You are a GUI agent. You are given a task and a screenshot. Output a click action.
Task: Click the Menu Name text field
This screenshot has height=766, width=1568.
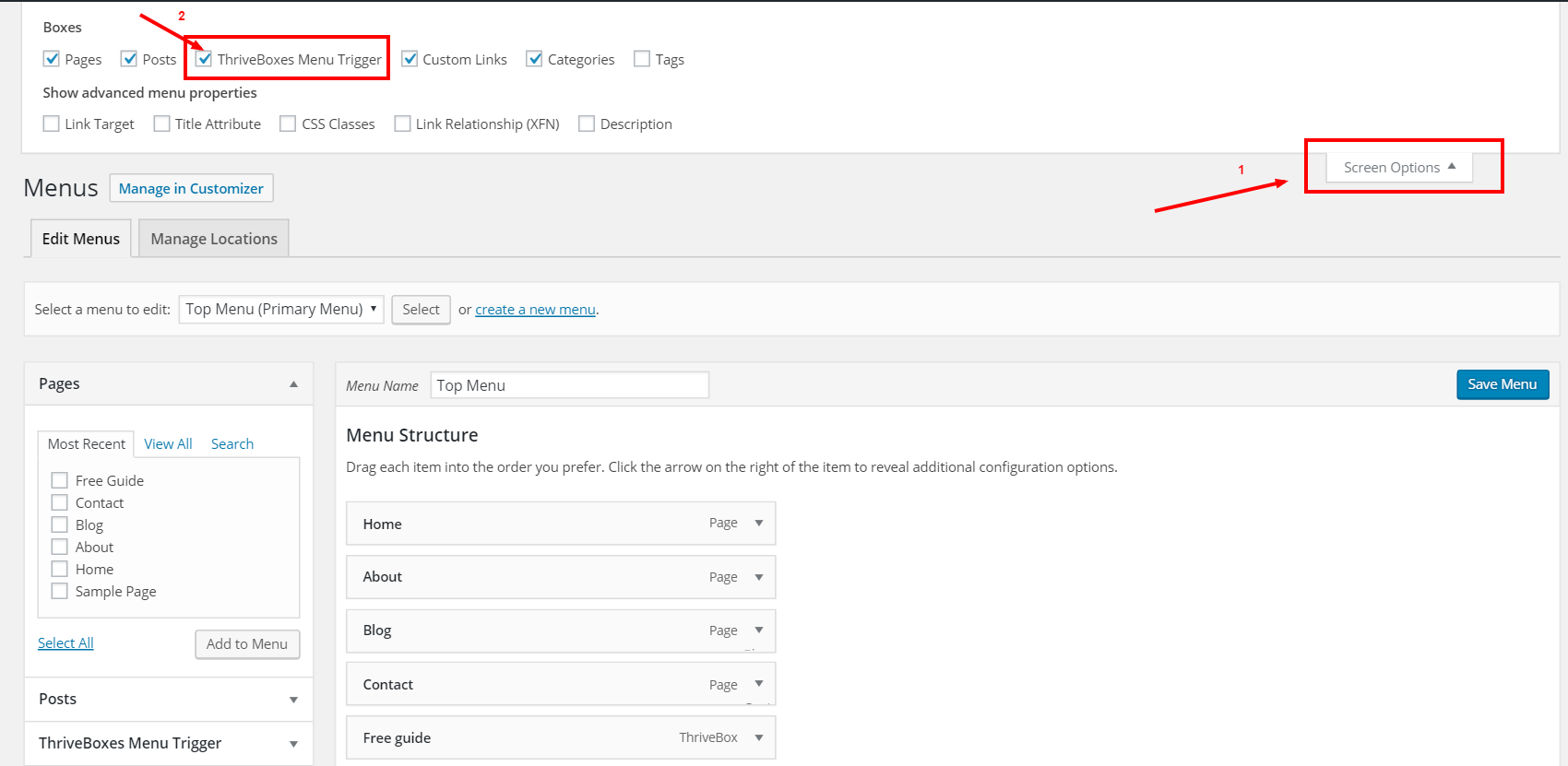[x=570, y=385]
